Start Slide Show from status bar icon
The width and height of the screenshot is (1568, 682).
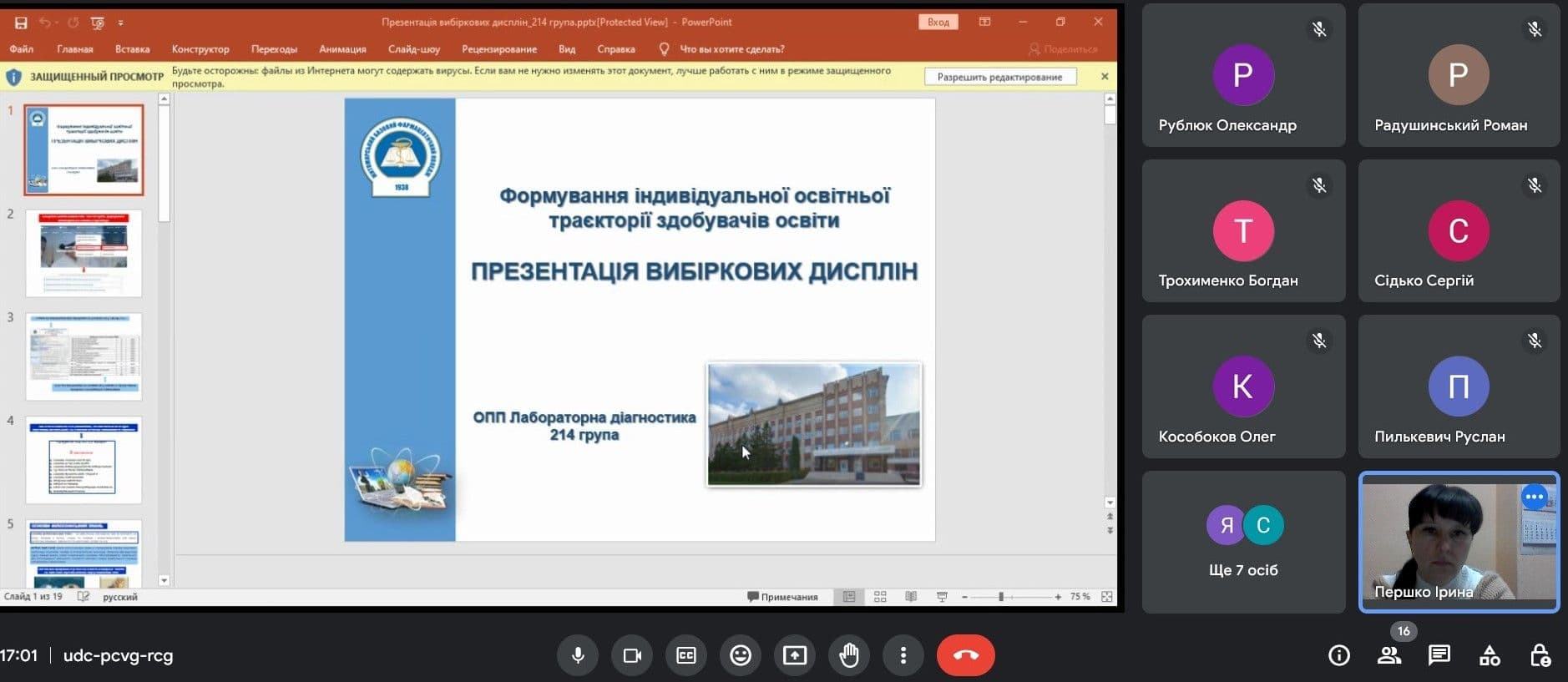(x=942, y=597)
